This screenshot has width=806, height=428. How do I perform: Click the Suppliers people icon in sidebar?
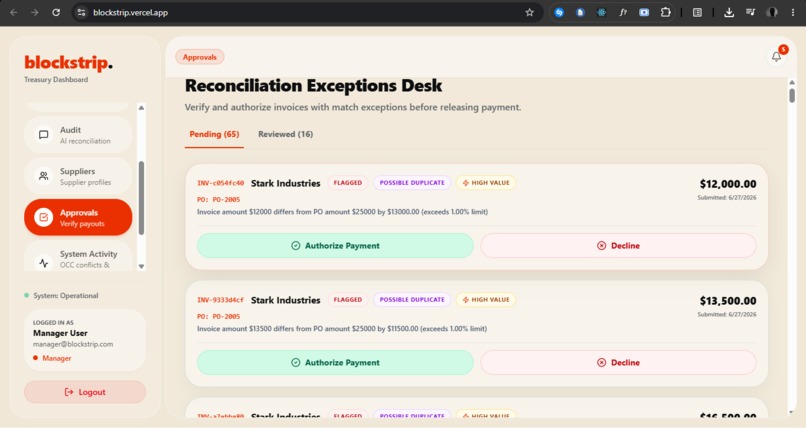click(x=44, y=176)
